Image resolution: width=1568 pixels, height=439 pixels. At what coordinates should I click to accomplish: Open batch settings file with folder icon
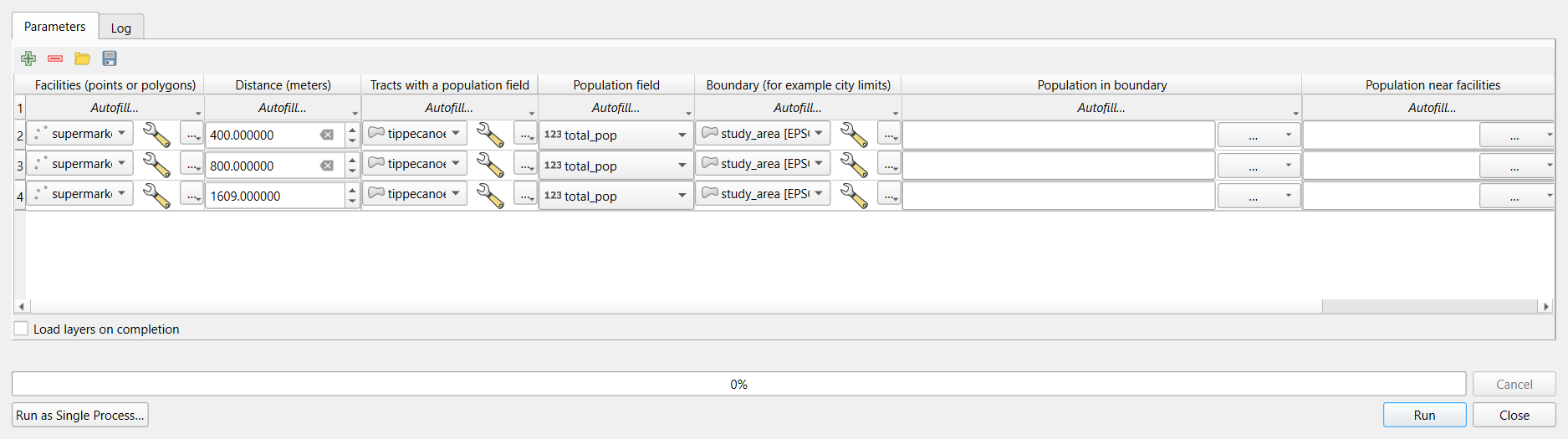coord(82,59)
